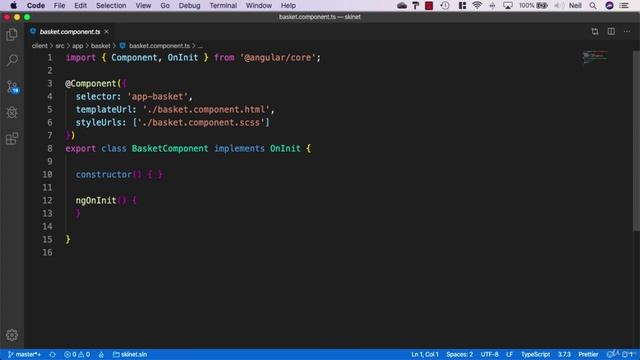Open the Go menu
Image resolution: width=640 pixels, height=360 pixels.
(165, 5)
